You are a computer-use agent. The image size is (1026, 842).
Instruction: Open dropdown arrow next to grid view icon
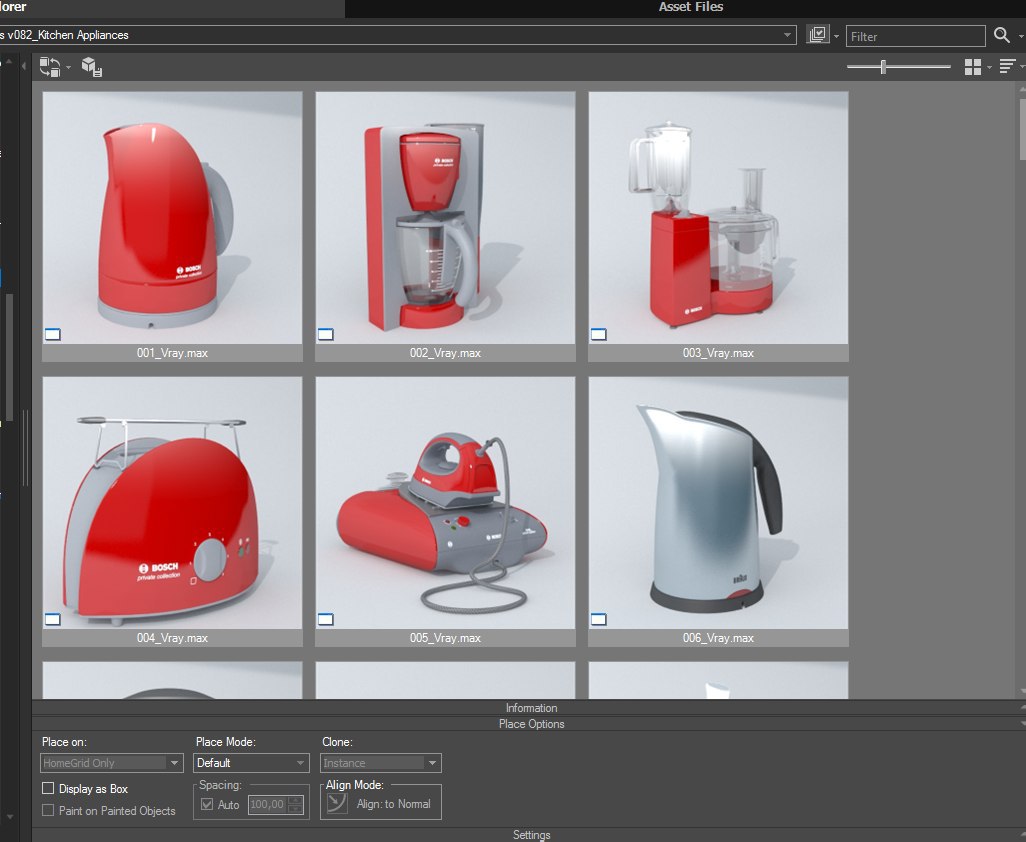click(989, 67)
